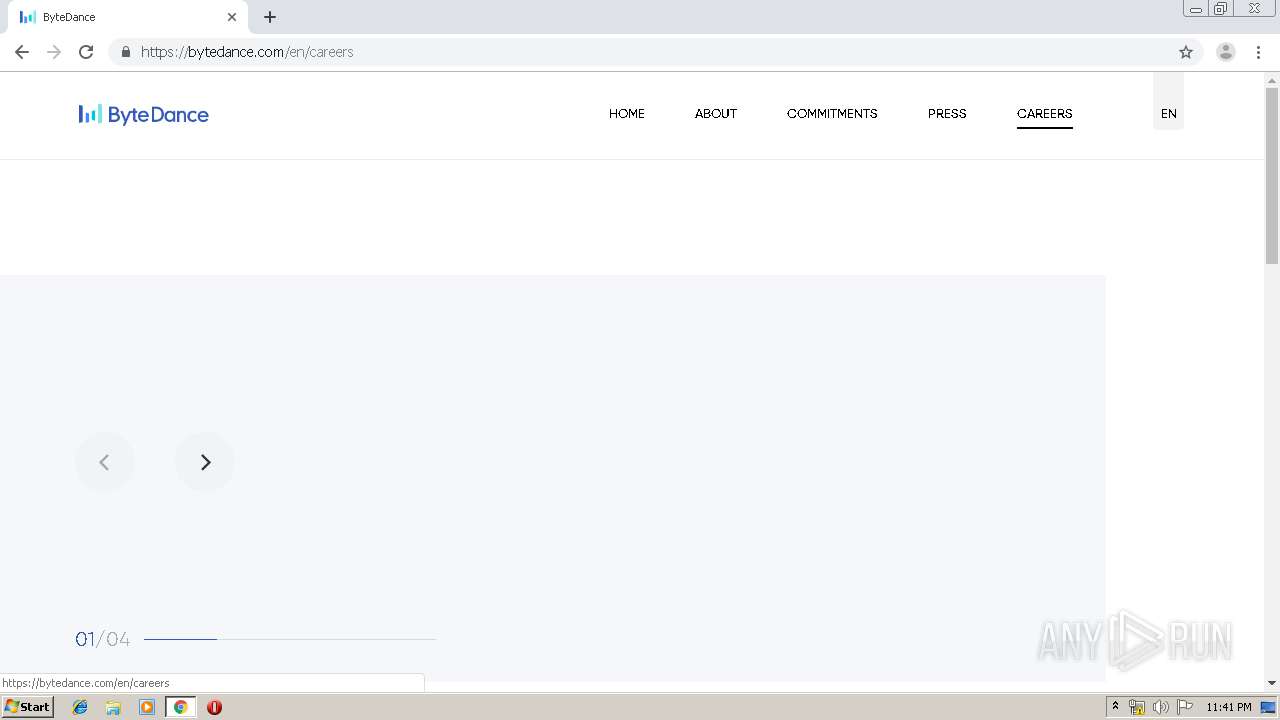Click the ByteDance logo

(x=144, y=114)
